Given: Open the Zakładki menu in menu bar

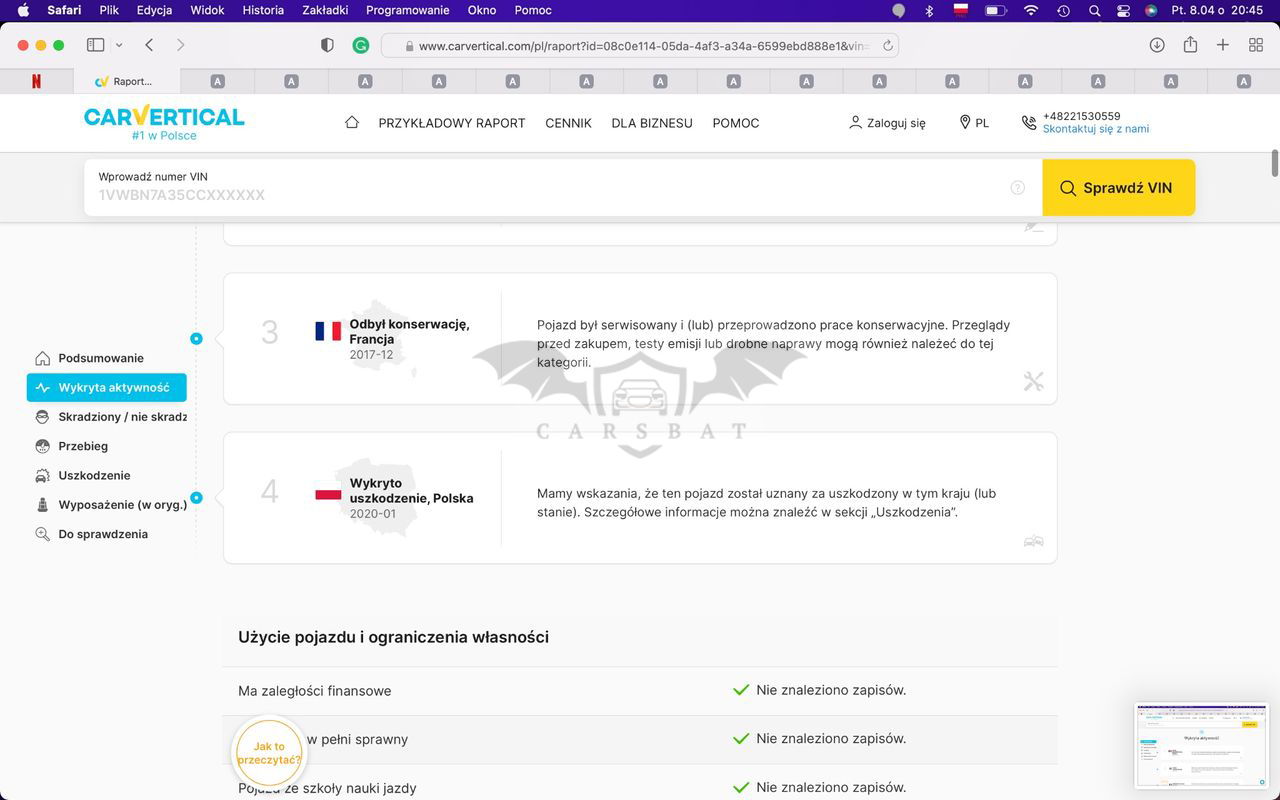Looking at the screenshot, I should point(325,10).
